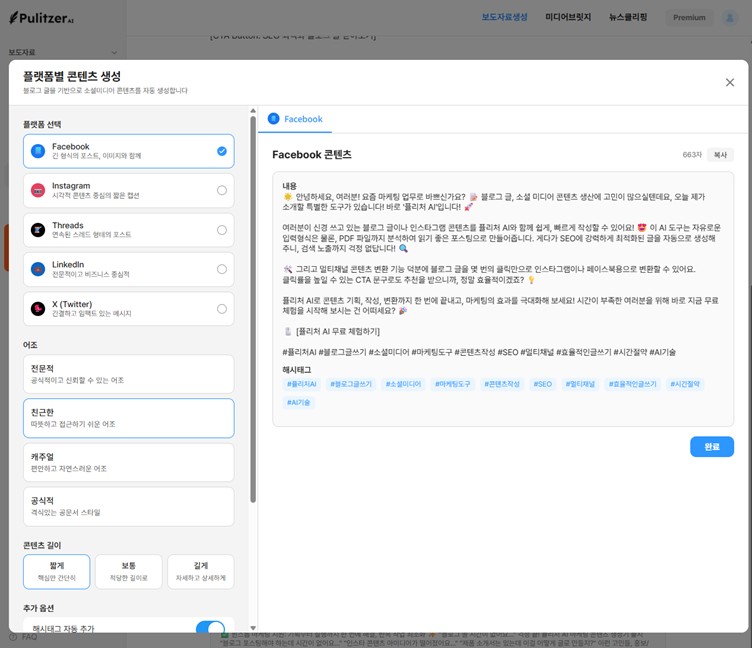Select the X (Twitter) radio button
Screen dimensions: 752x648
tap(222, 308)
